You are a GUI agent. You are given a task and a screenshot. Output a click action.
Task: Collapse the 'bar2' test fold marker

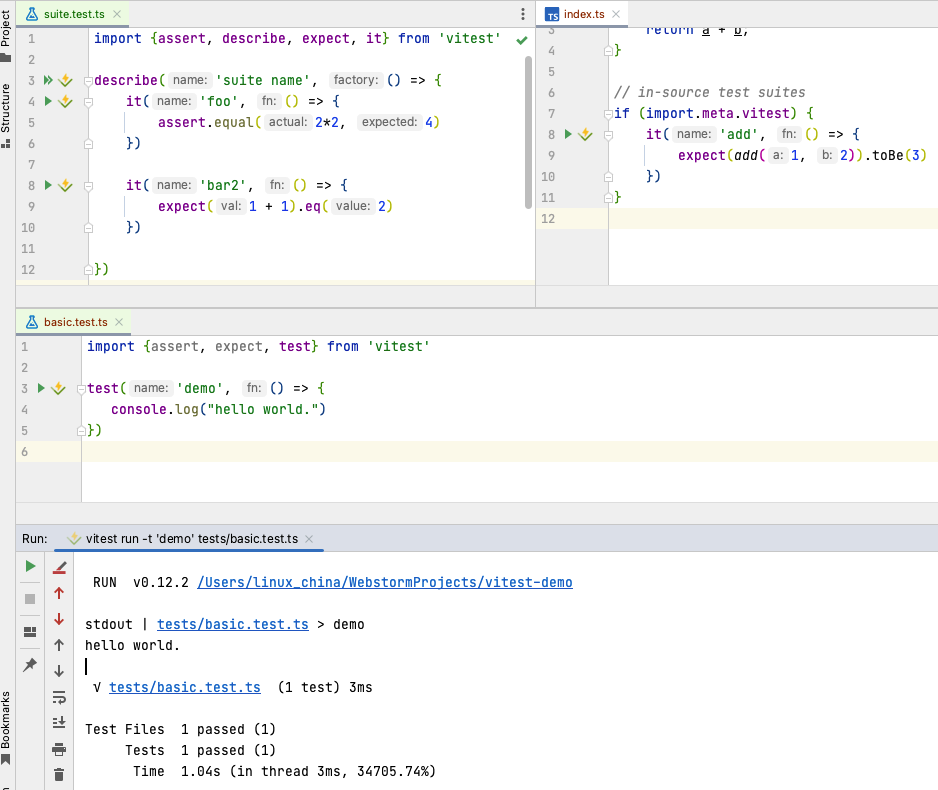[89, 186]
